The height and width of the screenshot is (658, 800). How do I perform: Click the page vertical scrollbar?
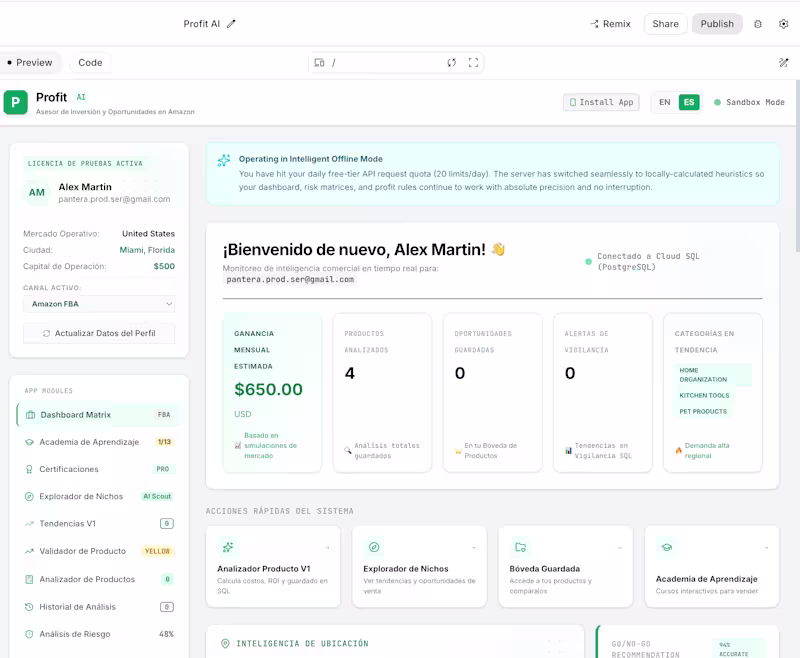797,166
